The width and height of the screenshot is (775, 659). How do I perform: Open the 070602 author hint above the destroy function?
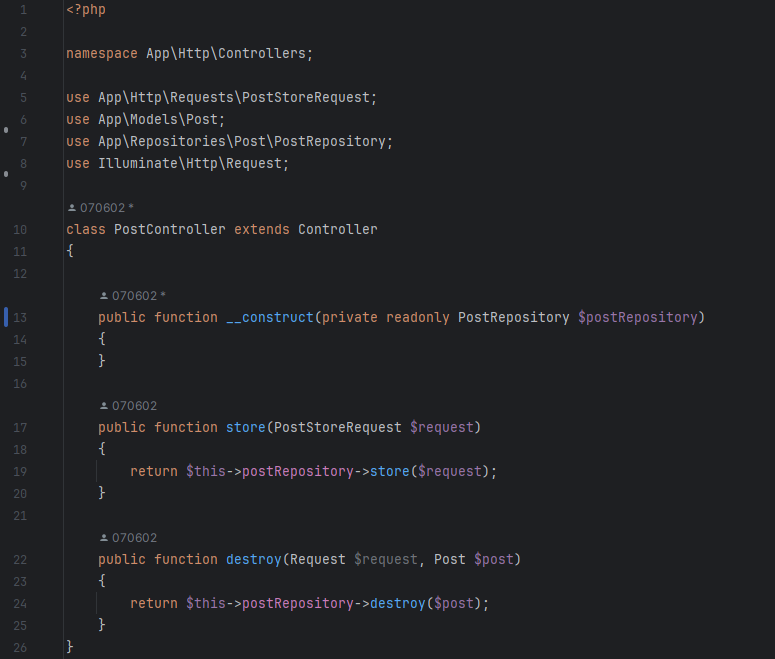(134, 538)
